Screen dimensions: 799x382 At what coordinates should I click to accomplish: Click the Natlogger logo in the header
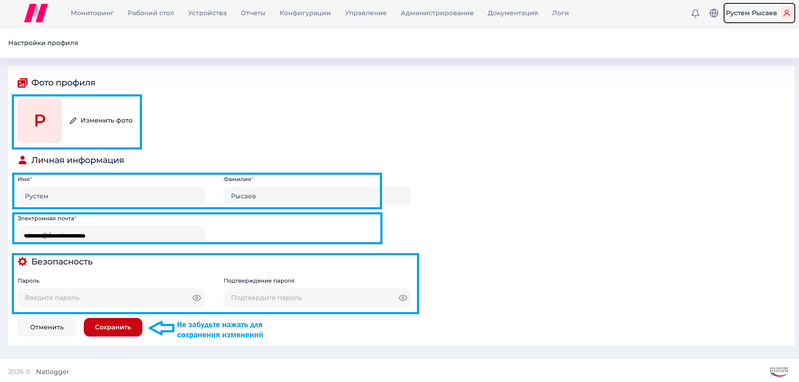pyautogui.click(x=36, y=13)
